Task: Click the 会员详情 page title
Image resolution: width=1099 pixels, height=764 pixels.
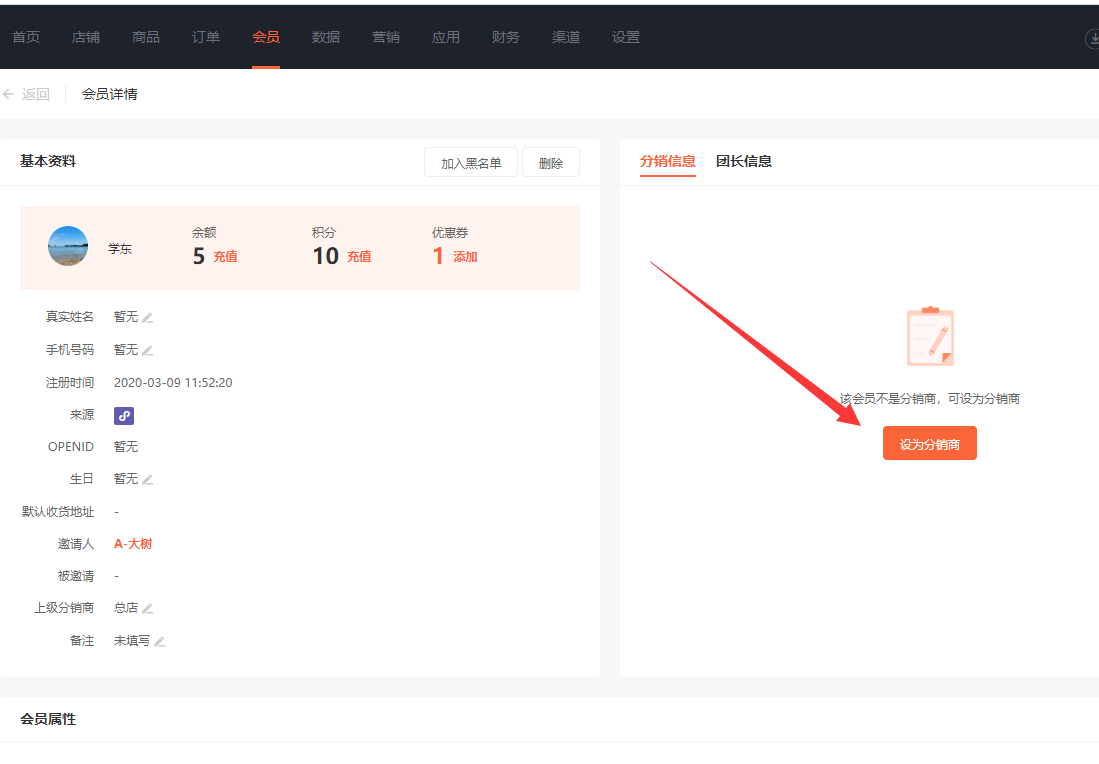Action: tap(109, 94)
